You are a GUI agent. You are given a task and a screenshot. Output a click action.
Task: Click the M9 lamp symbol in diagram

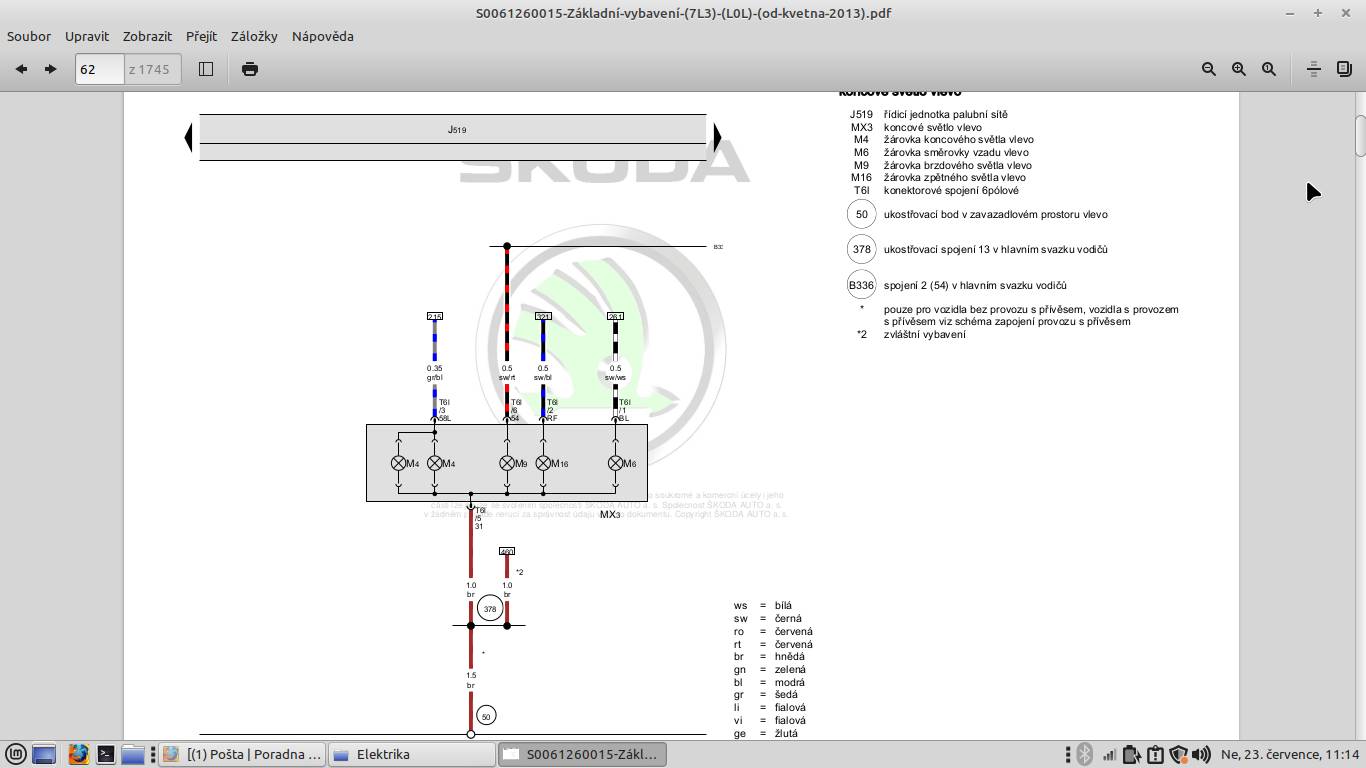tap(507, 463)
